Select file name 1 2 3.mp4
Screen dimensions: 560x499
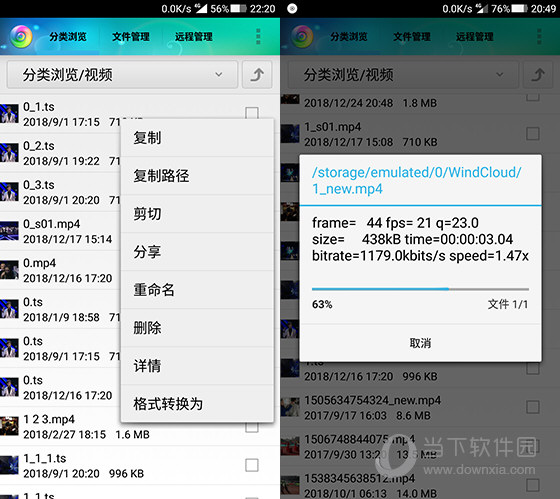click(x=49, y=419)
